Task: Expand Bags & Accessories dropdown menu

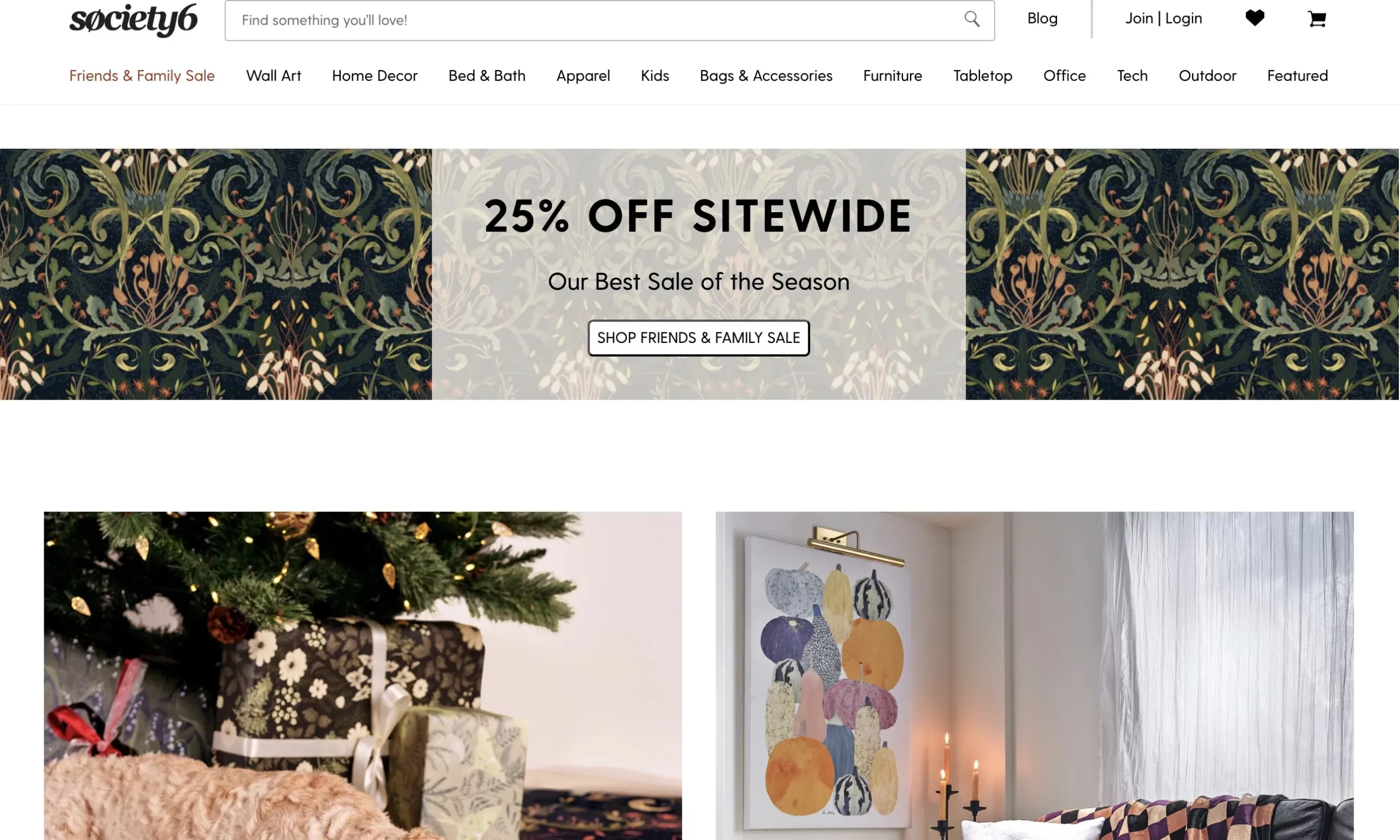Action: click(766, 76)
